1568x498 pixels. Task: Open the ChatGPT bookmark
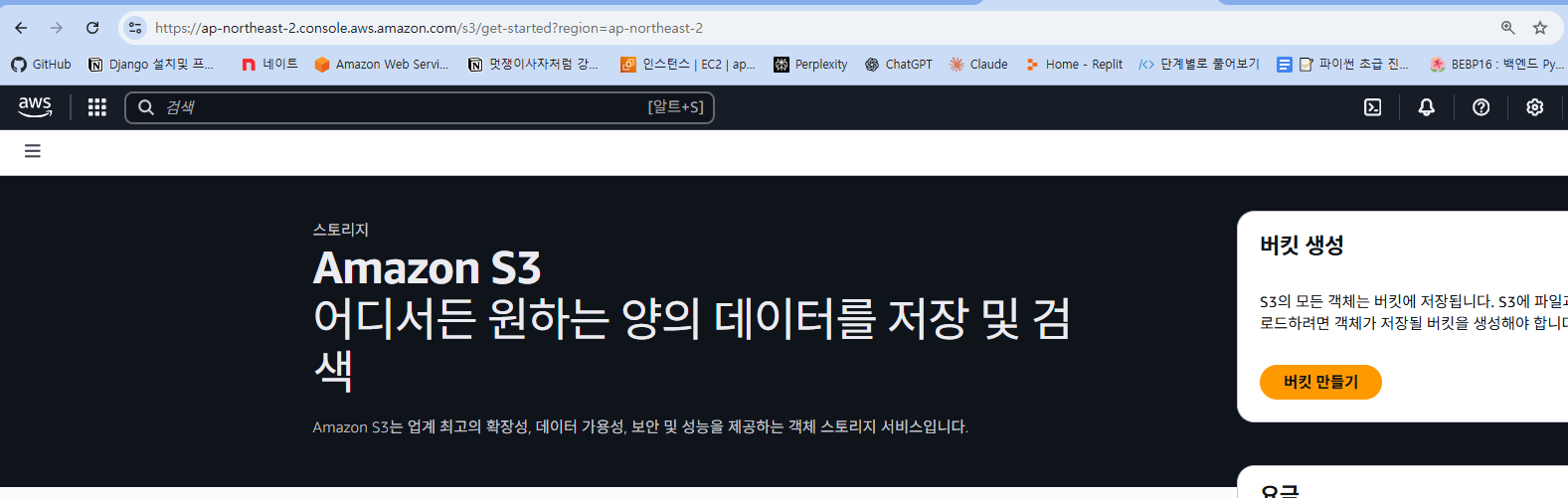899,64
